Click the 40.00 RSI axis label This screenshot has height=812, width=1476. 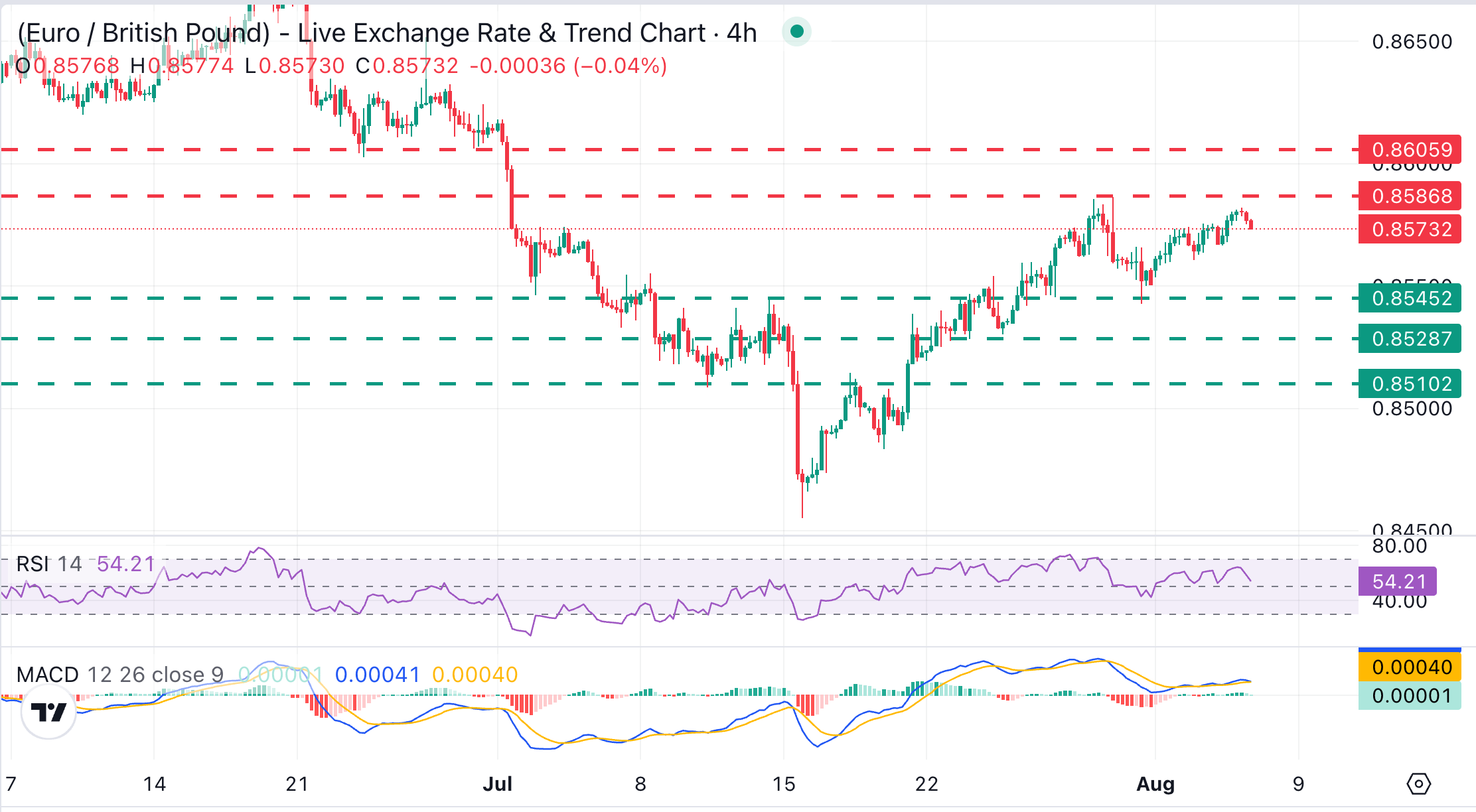[x=1399, y=602]
